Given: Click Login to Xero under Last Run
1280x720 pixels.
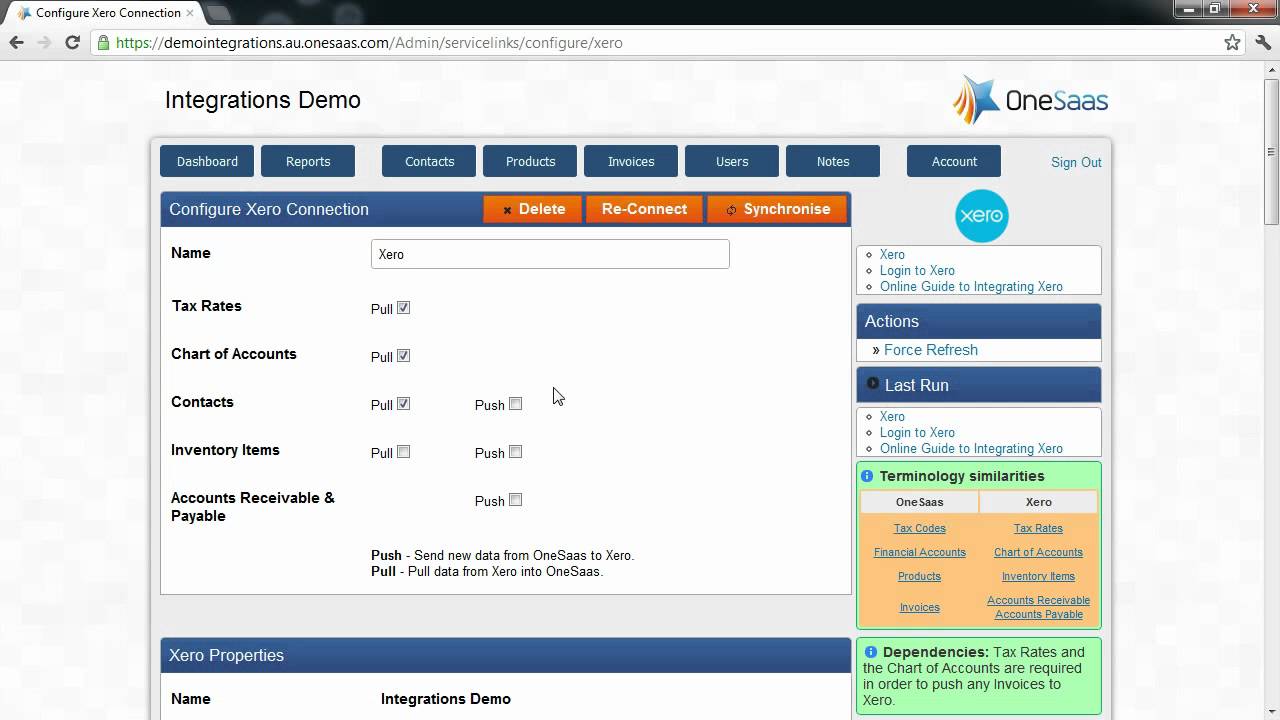Looking at the screenshot, I should coord(917,432).
